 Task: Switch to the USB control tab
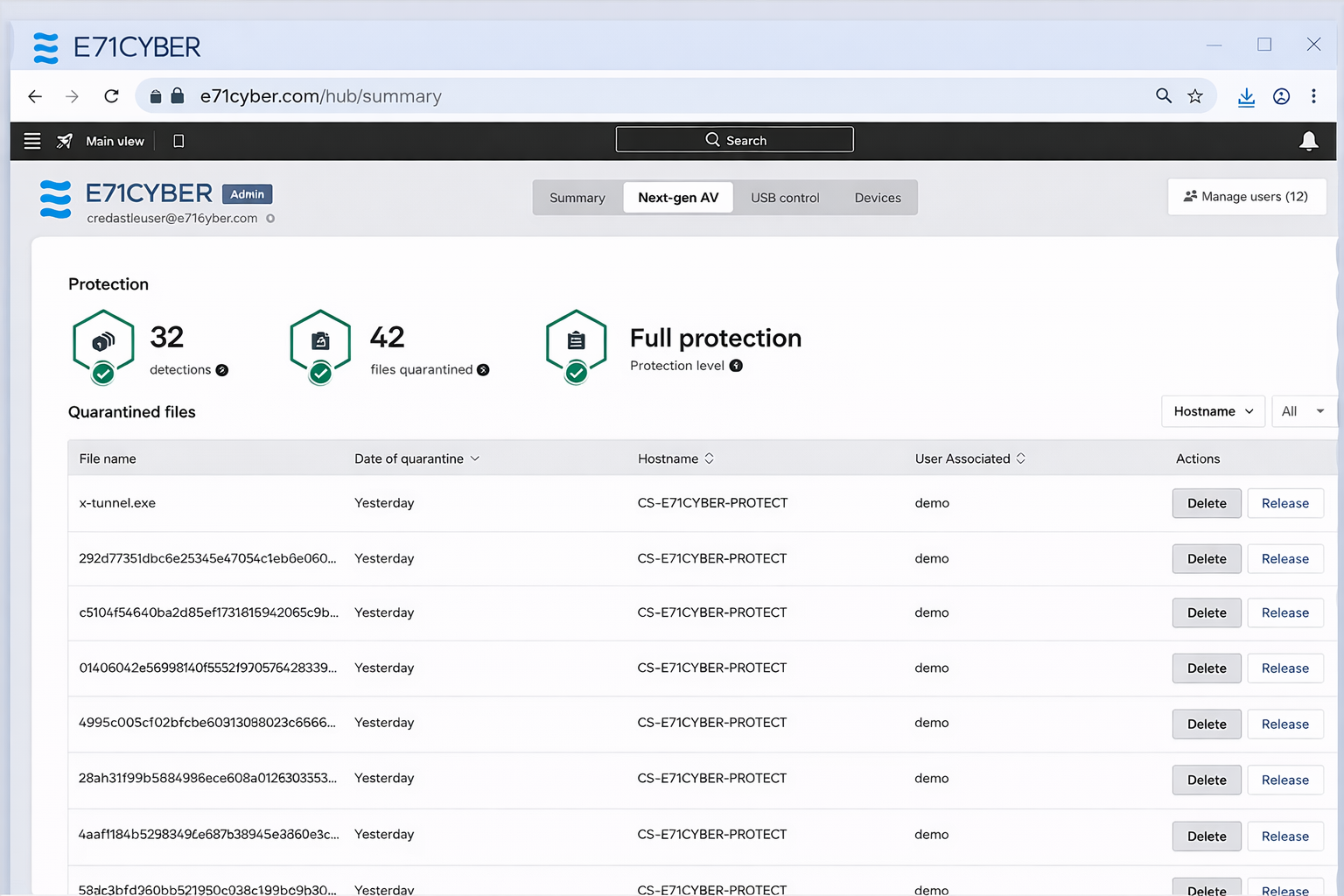(785, 198)
